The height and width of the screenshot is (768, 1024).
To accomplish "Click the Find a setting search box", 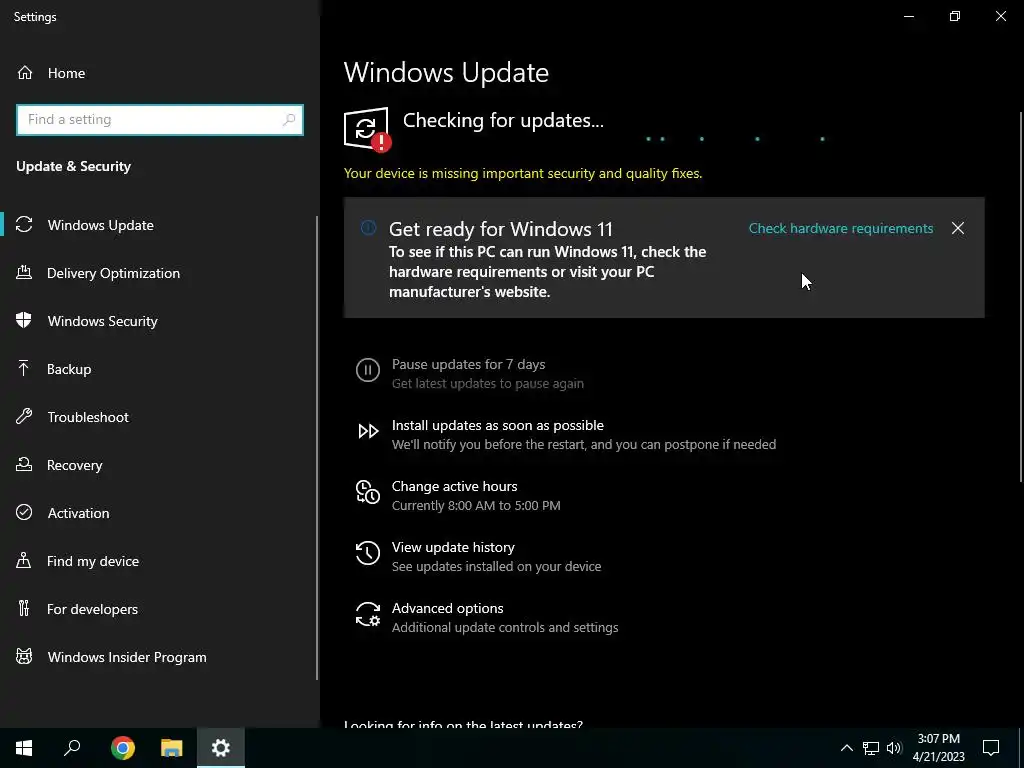I will point(159,120).
